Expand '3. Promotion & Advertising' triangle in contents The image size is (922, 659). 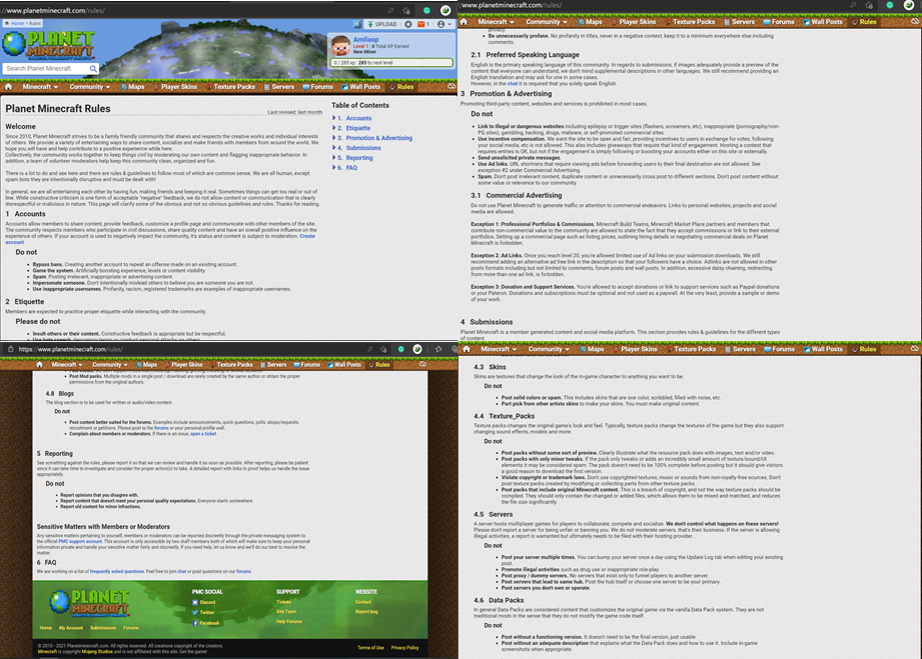click(334, 138)
